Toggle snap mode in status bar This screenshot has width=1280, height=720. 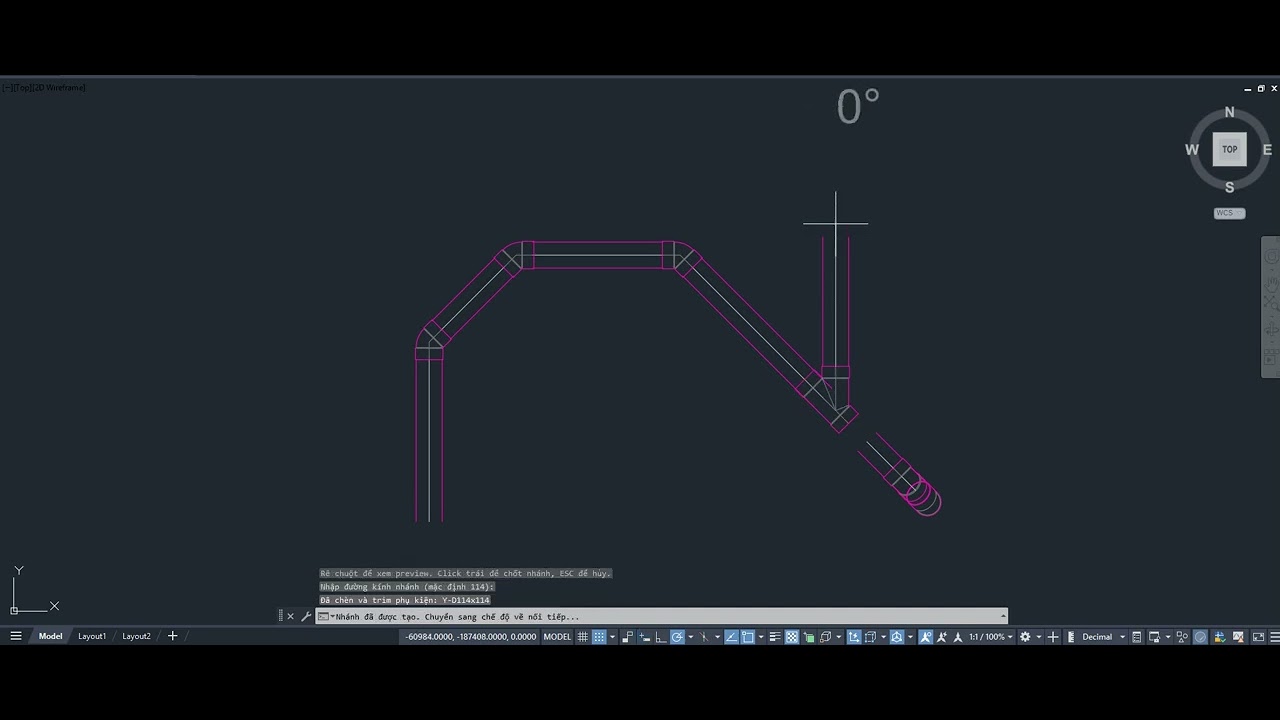[599, 636]
